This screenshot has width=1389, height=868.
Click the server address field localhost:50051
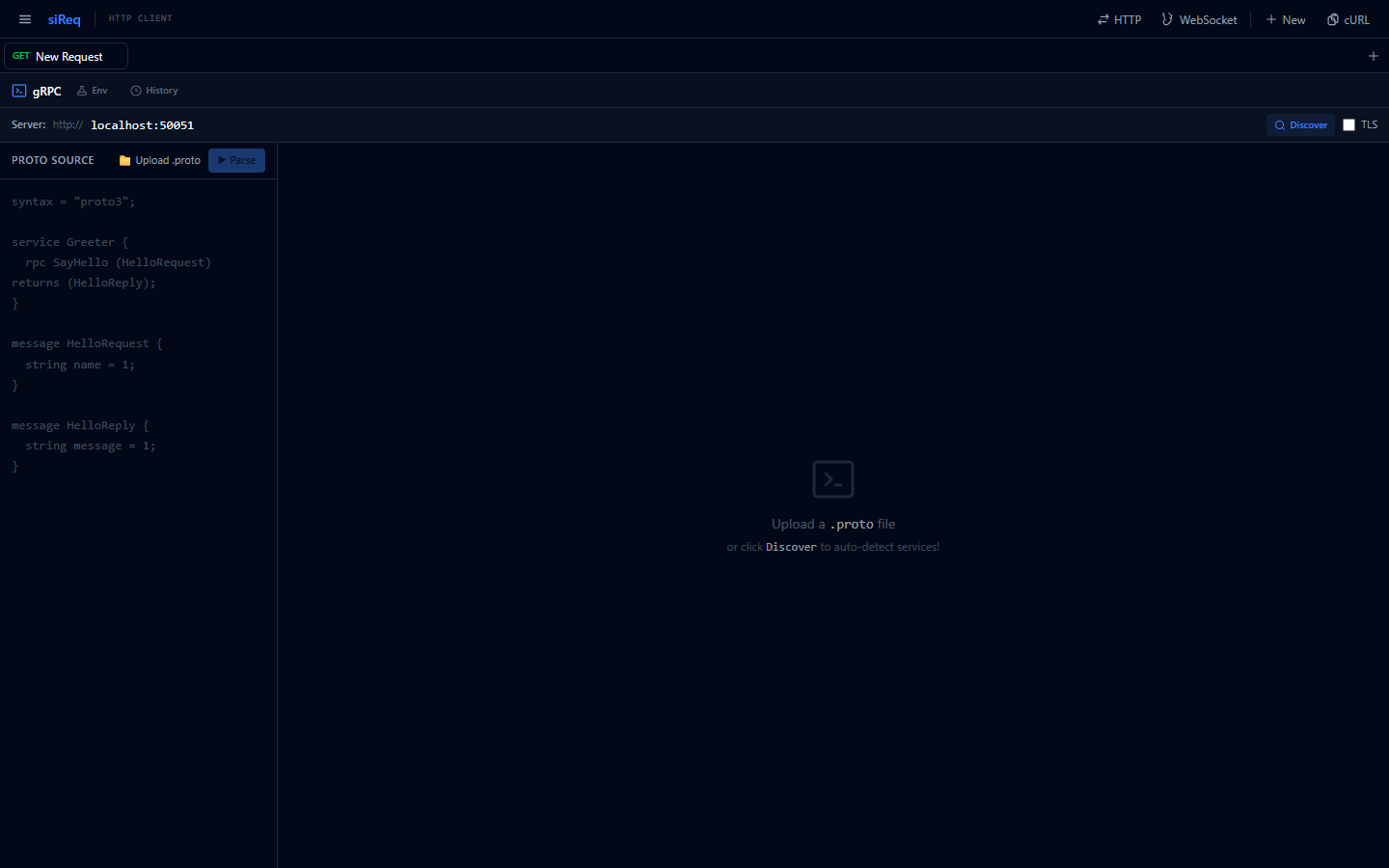(143, 125)
